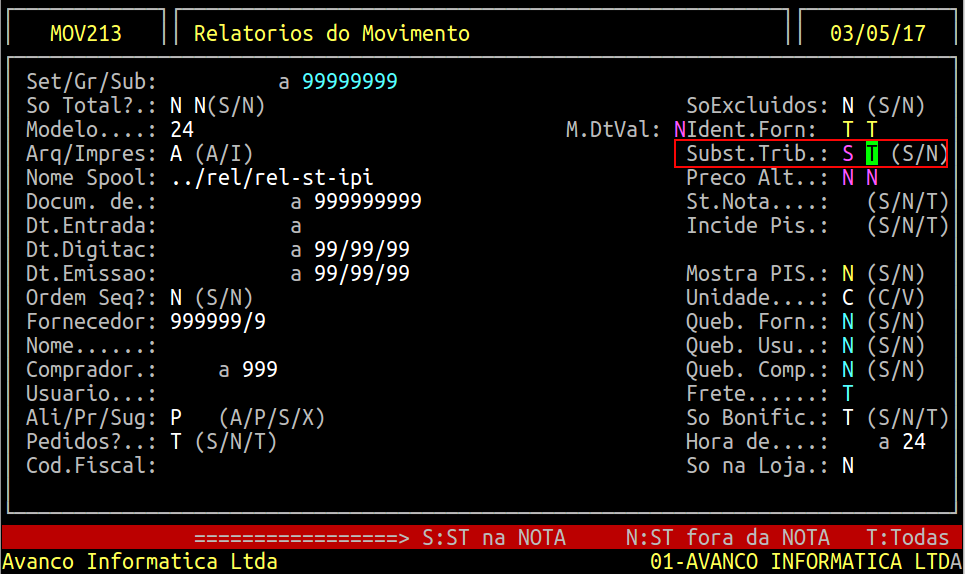Select the Ali/Pr/Sug P option value
This screenshot has height=574, width=965.
coord(176,418)
